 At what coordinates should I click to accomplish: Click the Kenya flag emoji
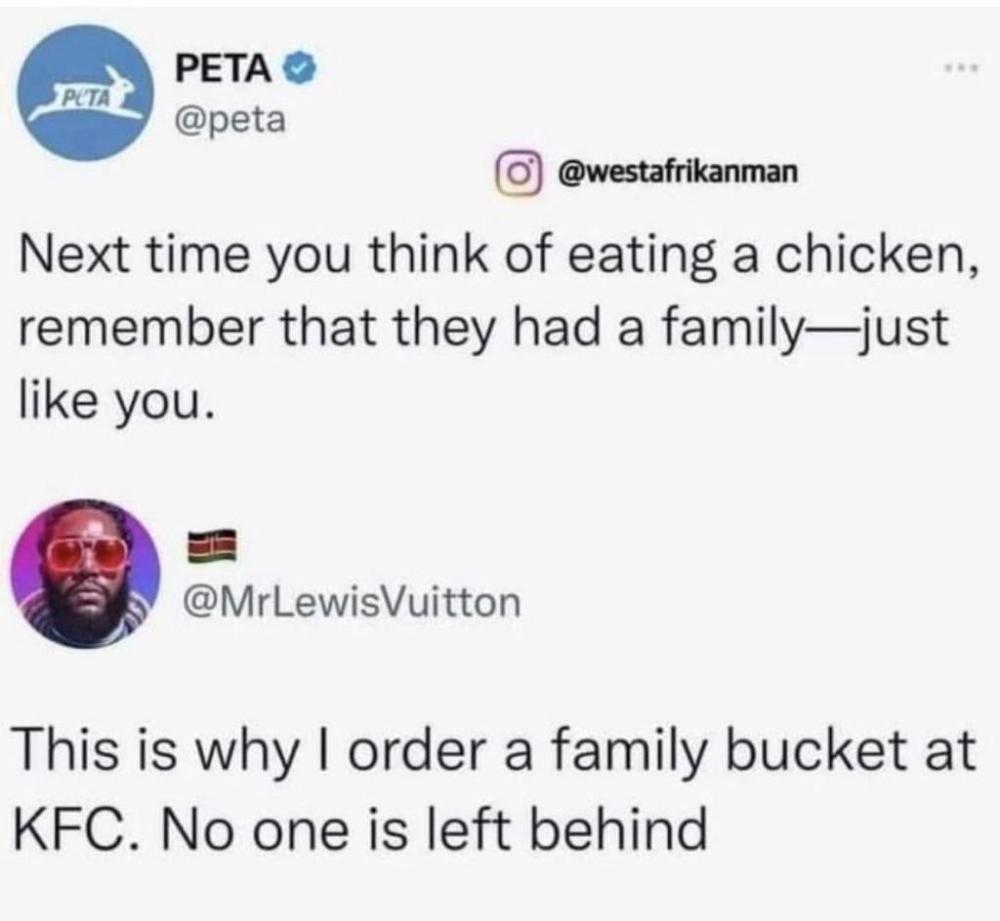(x=212, y=546)
